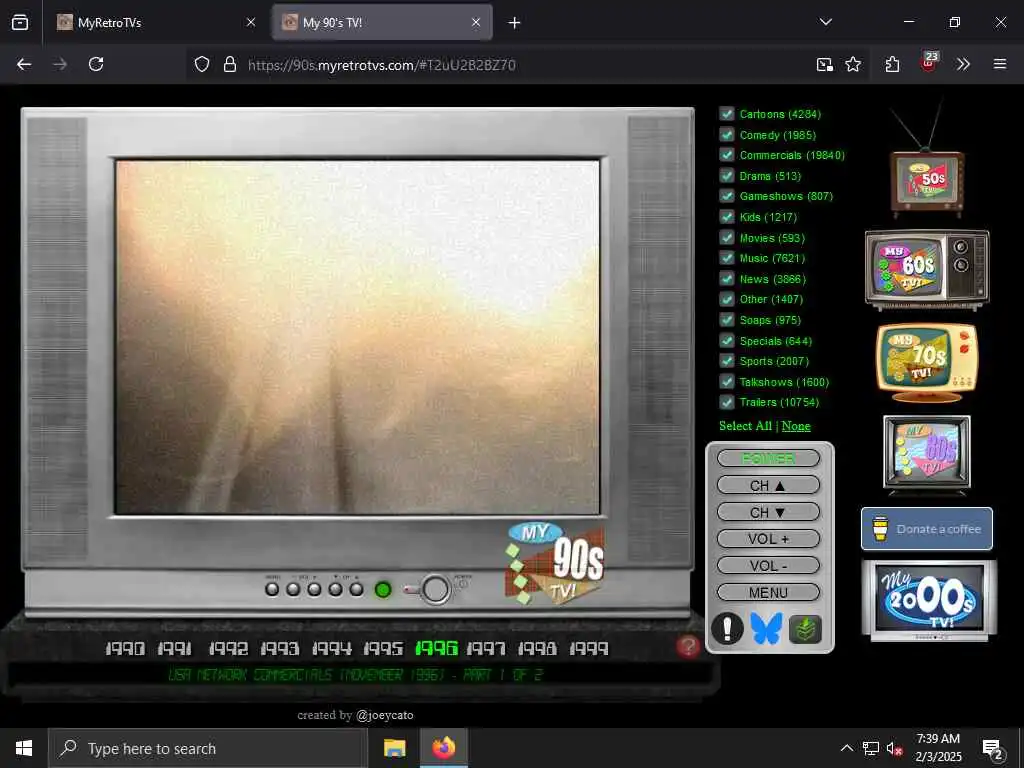Image resolution: width=1024 pixels, height=768 pixels.
Task: Disable the Sports category
Action: (x=727, y=361)
